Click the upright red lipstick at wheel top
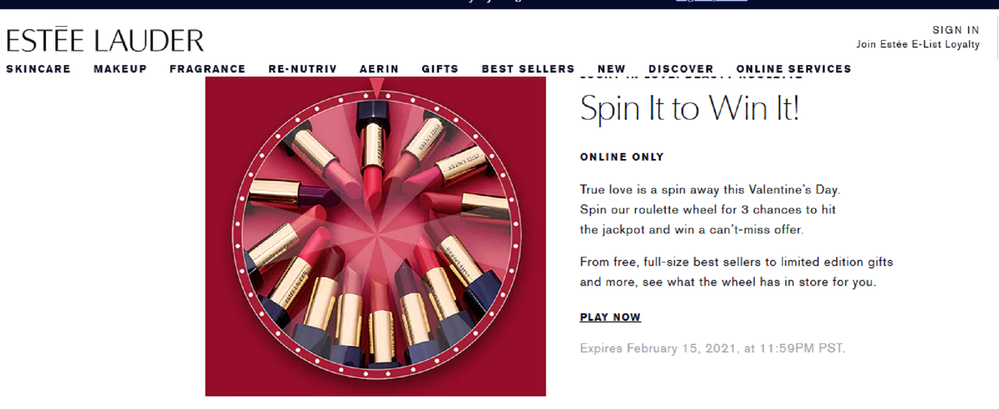The height and width of the screenshot is (409, 999). [373, 154]
